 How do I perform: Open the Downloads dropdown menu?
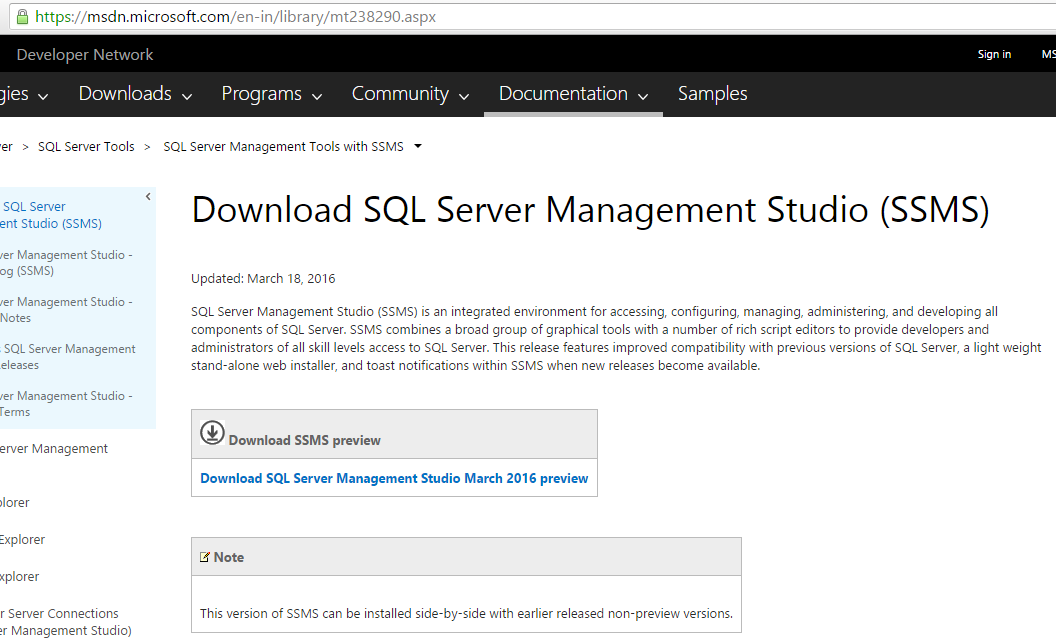click(x=135, y=94)
